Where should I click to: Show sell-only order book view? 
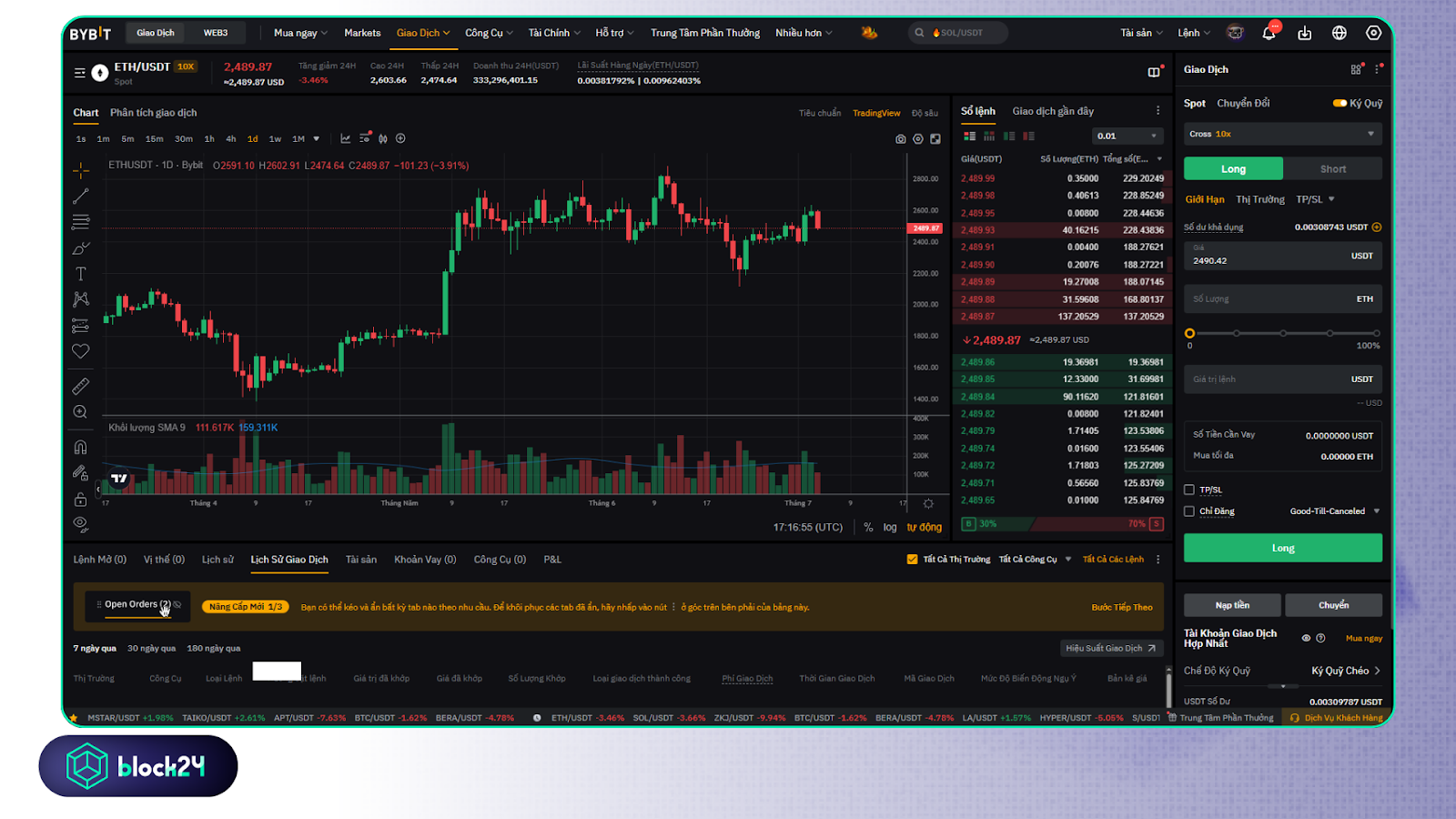coord(1028,136)
